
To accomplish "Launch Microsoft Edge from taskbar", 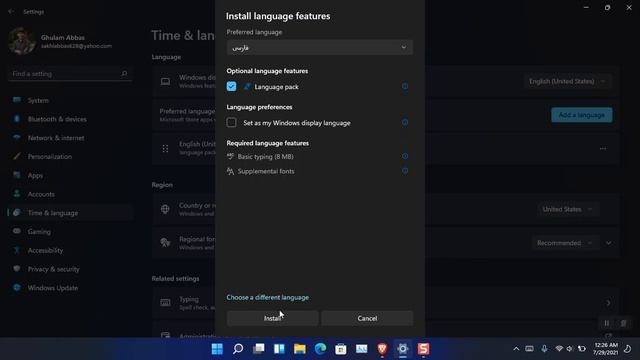I will point(320,349).
